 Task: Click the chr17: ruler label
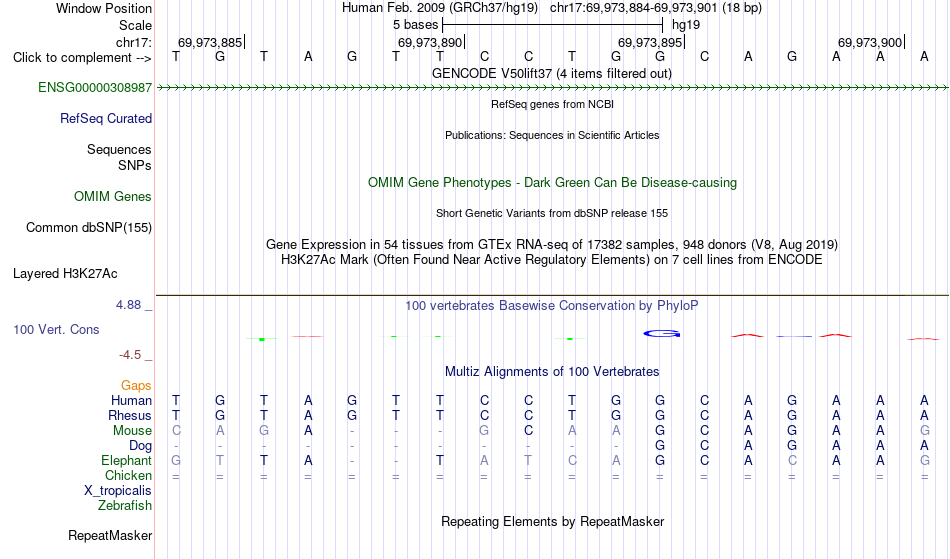click(134, 42)
